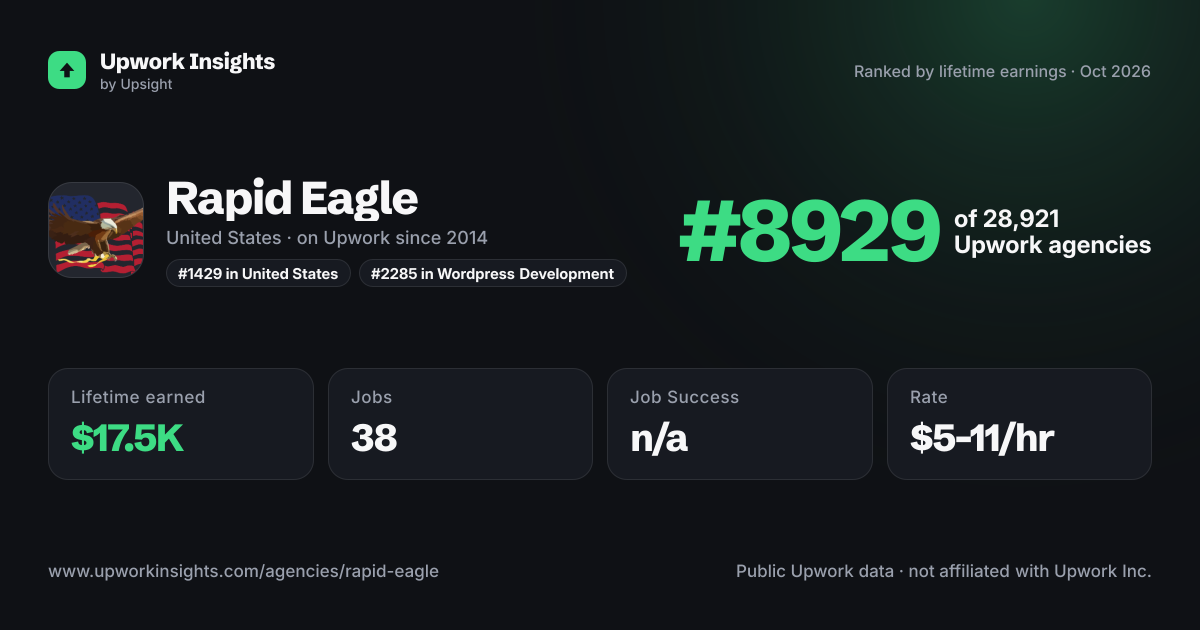Click 'United States · on Upwork since 2014'
1200x630 pixels.
[327, 238]
